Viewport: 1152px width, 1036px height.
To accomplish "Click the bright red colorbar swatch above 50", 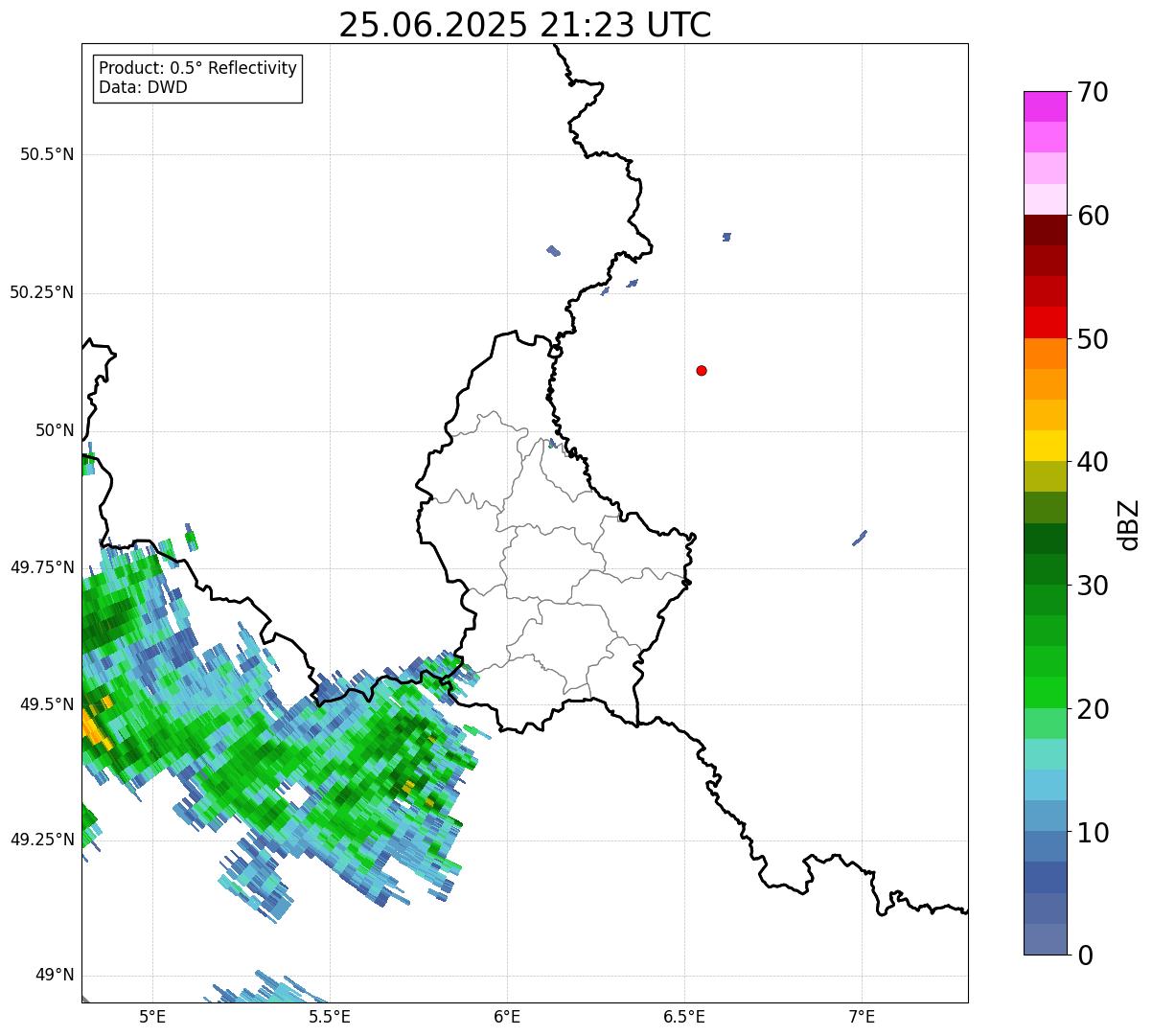I will point(1046,322).
